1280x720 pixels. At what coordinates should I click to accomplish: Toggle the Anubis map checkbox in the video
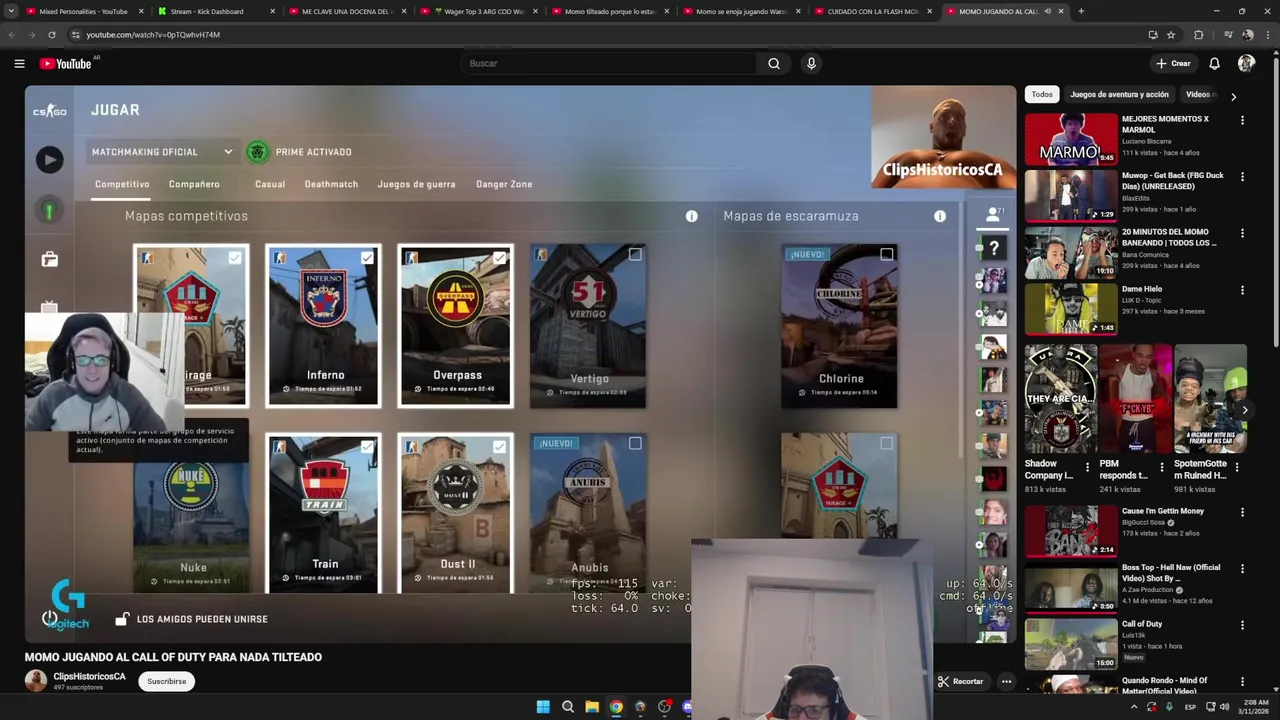[635, 443]
